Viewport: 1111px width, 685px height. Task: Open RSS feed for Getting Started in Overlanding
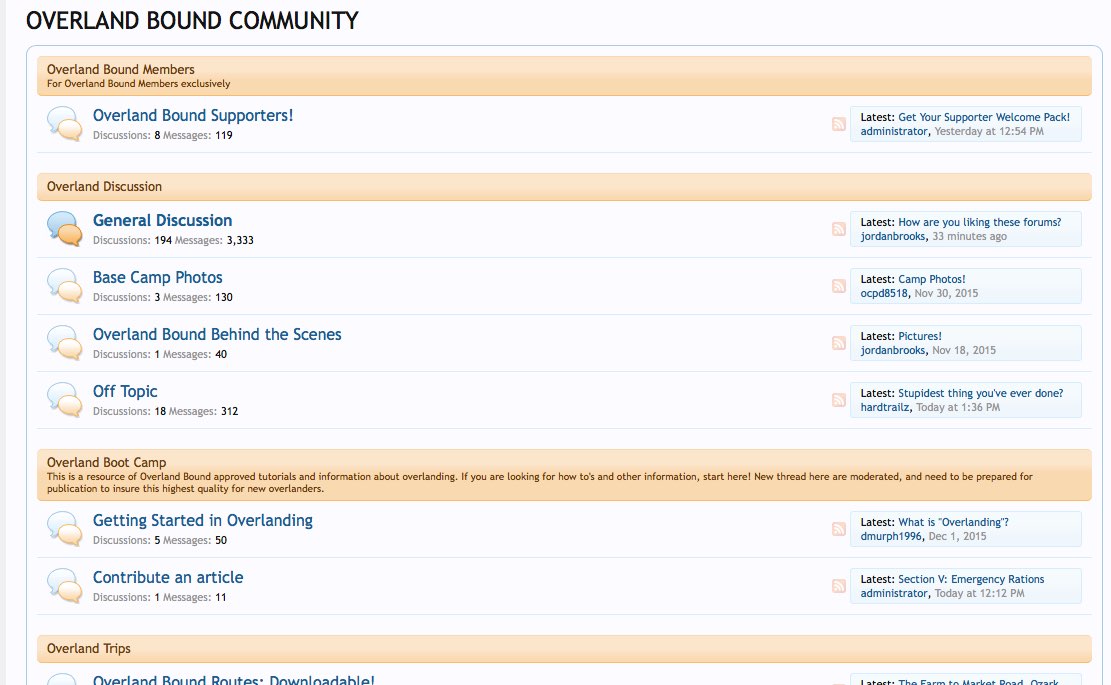click(x=839, y=529)
